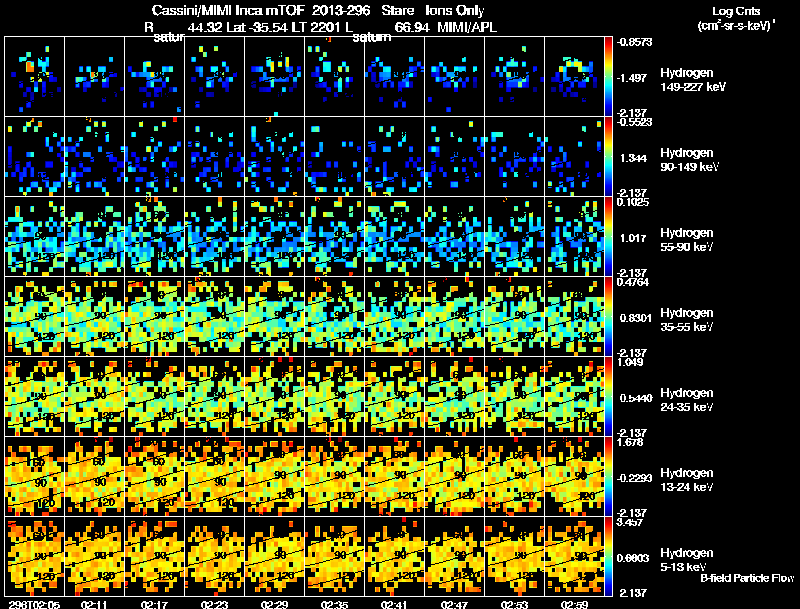
Task: Click the '02:59' time axis label
Action: coord(574,605)
